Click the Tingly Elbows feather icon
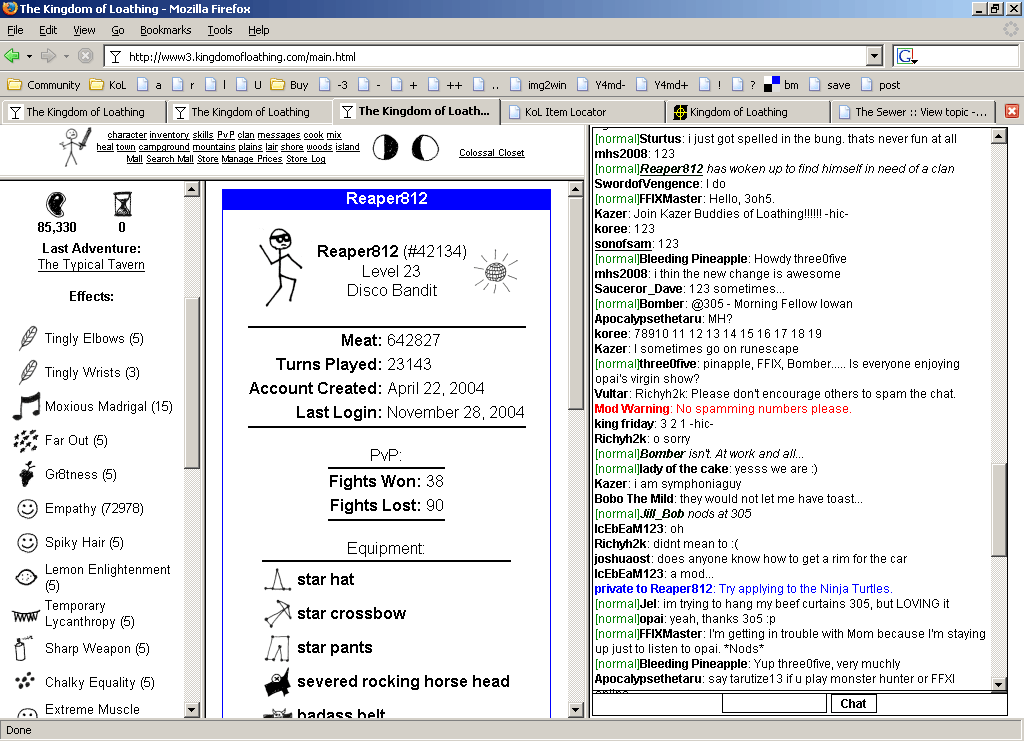The width and height of the screenshot is (1024, 741). (x=27, y=338)
